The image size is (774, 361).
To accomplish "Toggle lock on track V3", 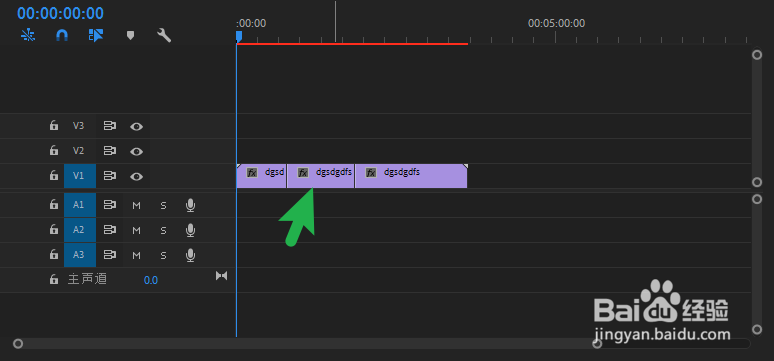I will pos(54,126).
